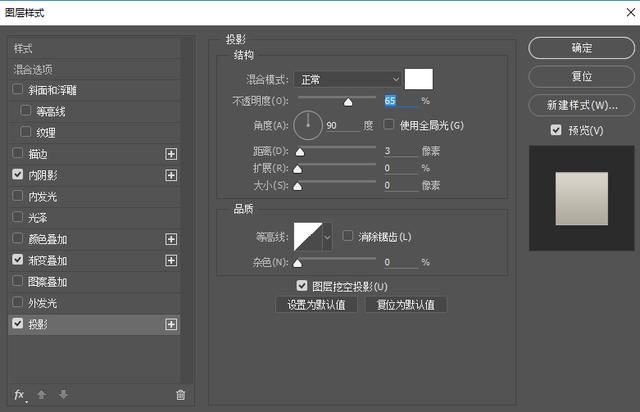Click the 新建样式(W)... button

(x=581, y=105)
